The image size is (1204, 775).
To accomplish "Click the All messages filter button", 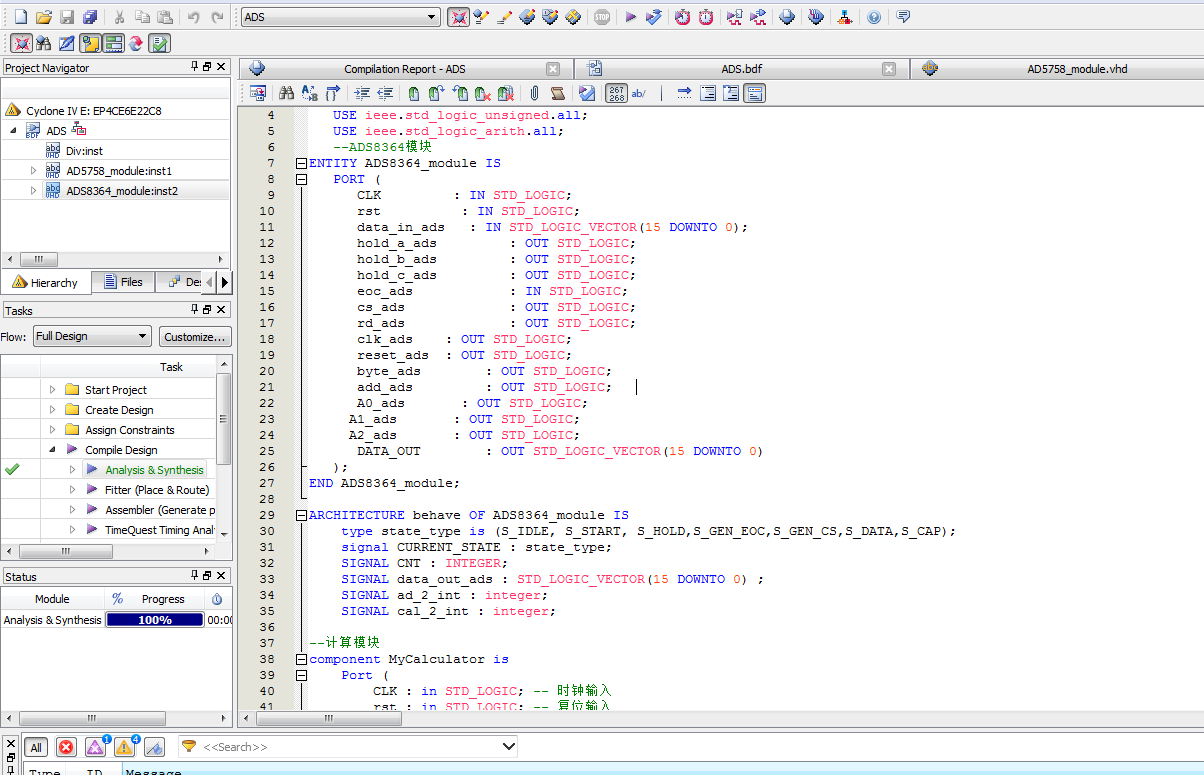I will coord(35,747).
